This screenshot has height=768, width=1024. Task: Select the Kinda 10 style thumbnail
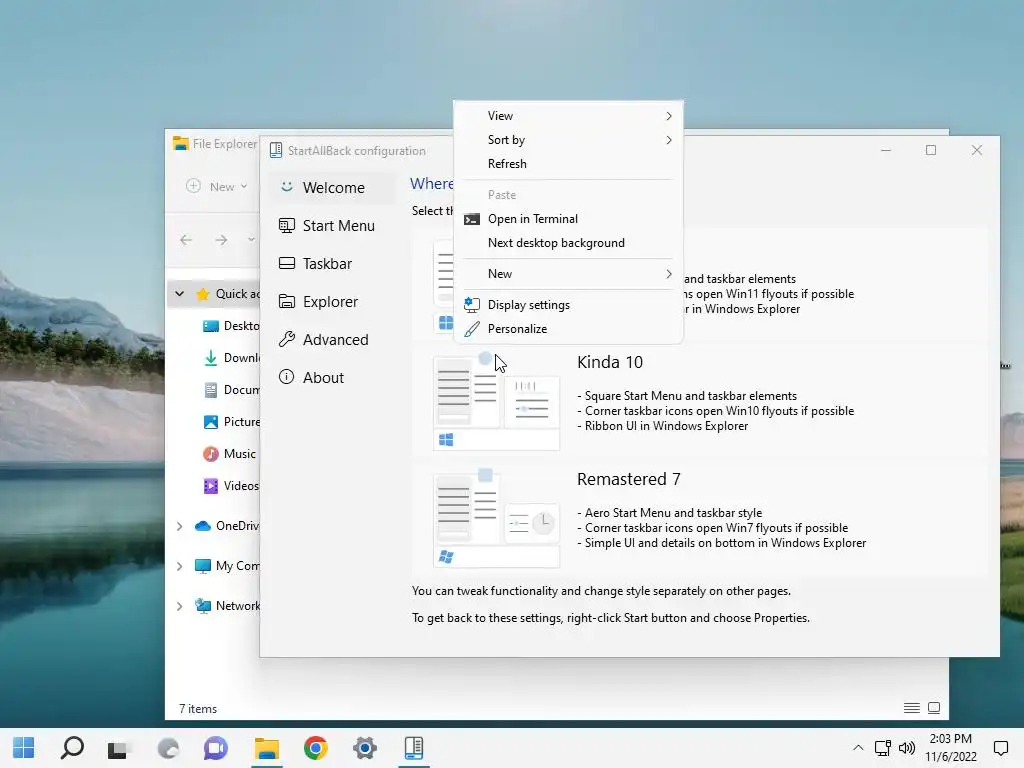(x=496, y=402)
